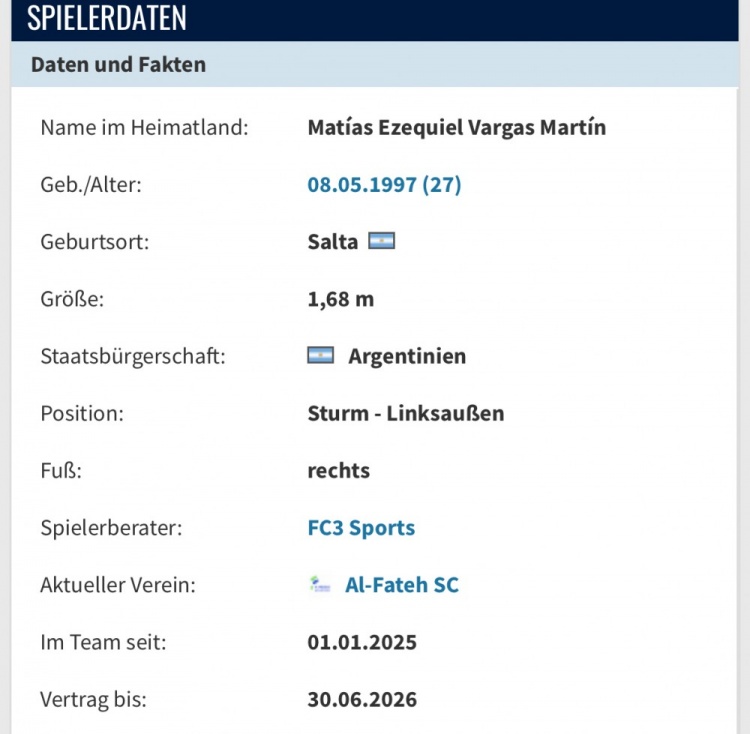The height and width of the screenshot is (734, 750).
Task: Click the Argentina flag beside Salta
Action: [x=382, y=242]
